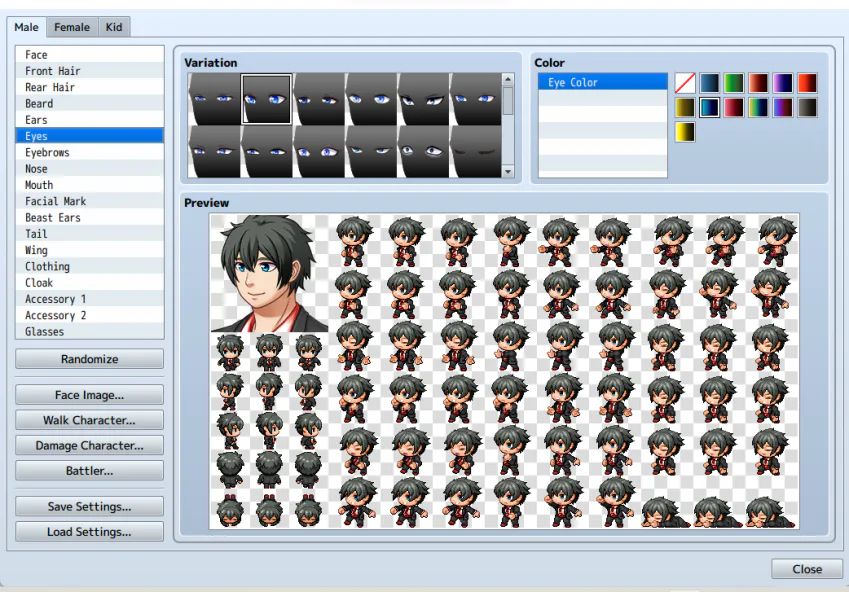Screen dimensions: 849x592
Task: Select the Accessory 2 row
Action: point(90,315)
